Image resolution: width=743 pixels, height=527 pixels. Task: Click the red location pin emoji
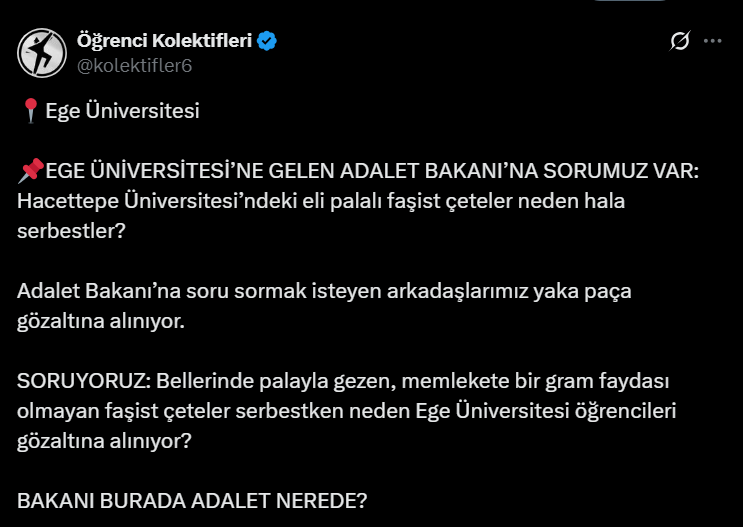point(30,111)
